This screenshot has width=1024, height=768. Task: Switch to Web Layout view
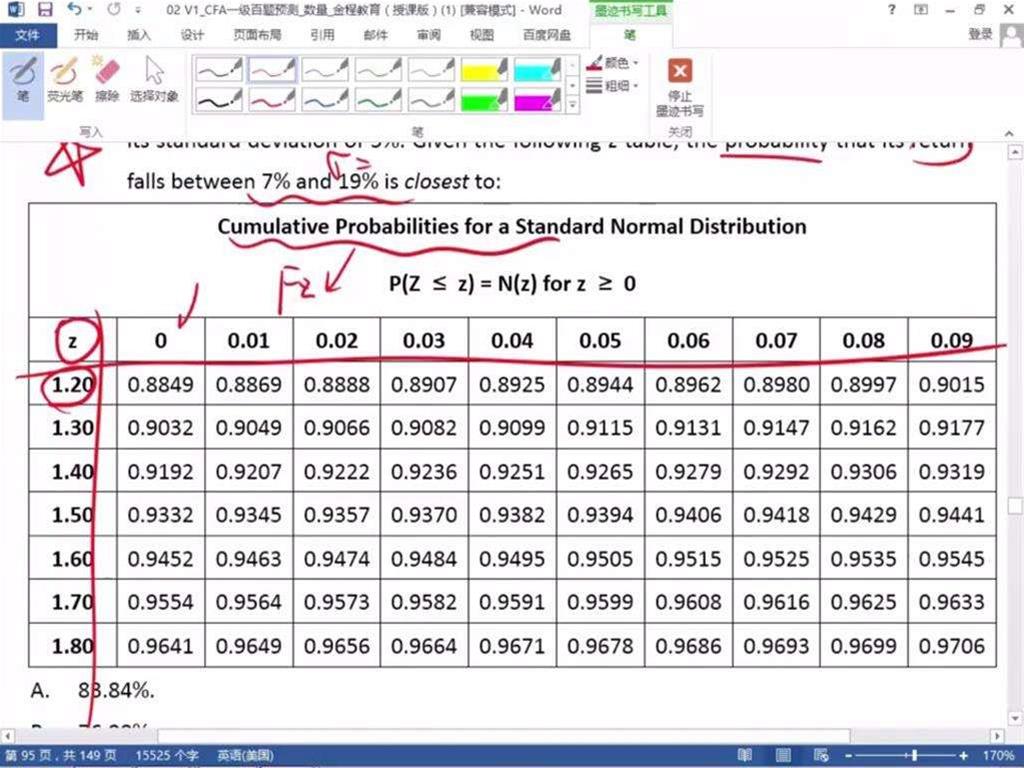point(821,756)
